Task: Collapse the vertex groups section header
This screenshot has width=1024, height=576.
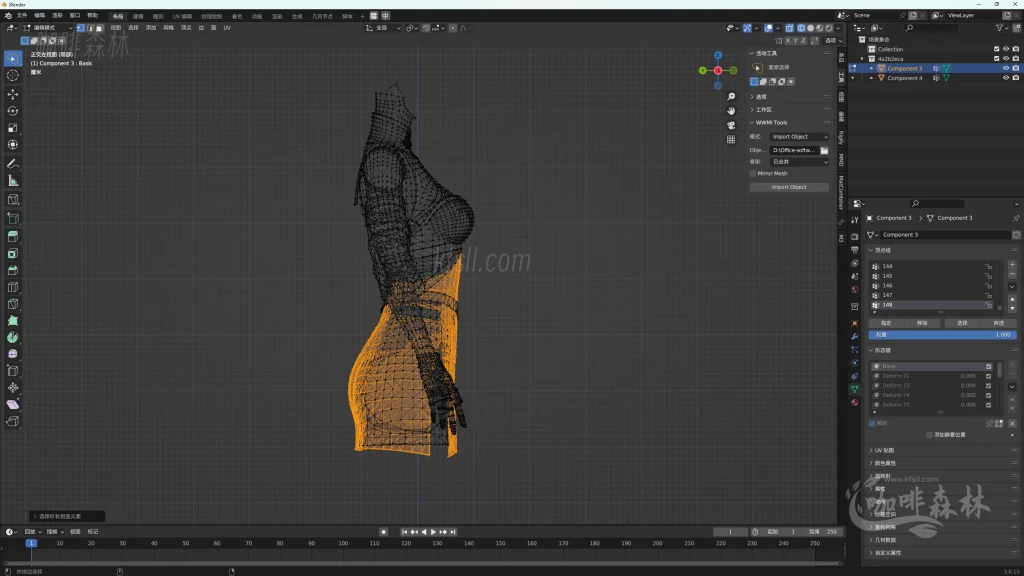Action: pos(882,250)
